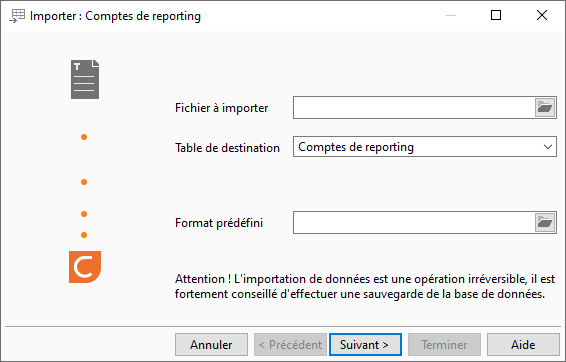Click the folder icon beside Fichier à importer
The height and width of the screenshot is (362, 566).
pos(545,108)
